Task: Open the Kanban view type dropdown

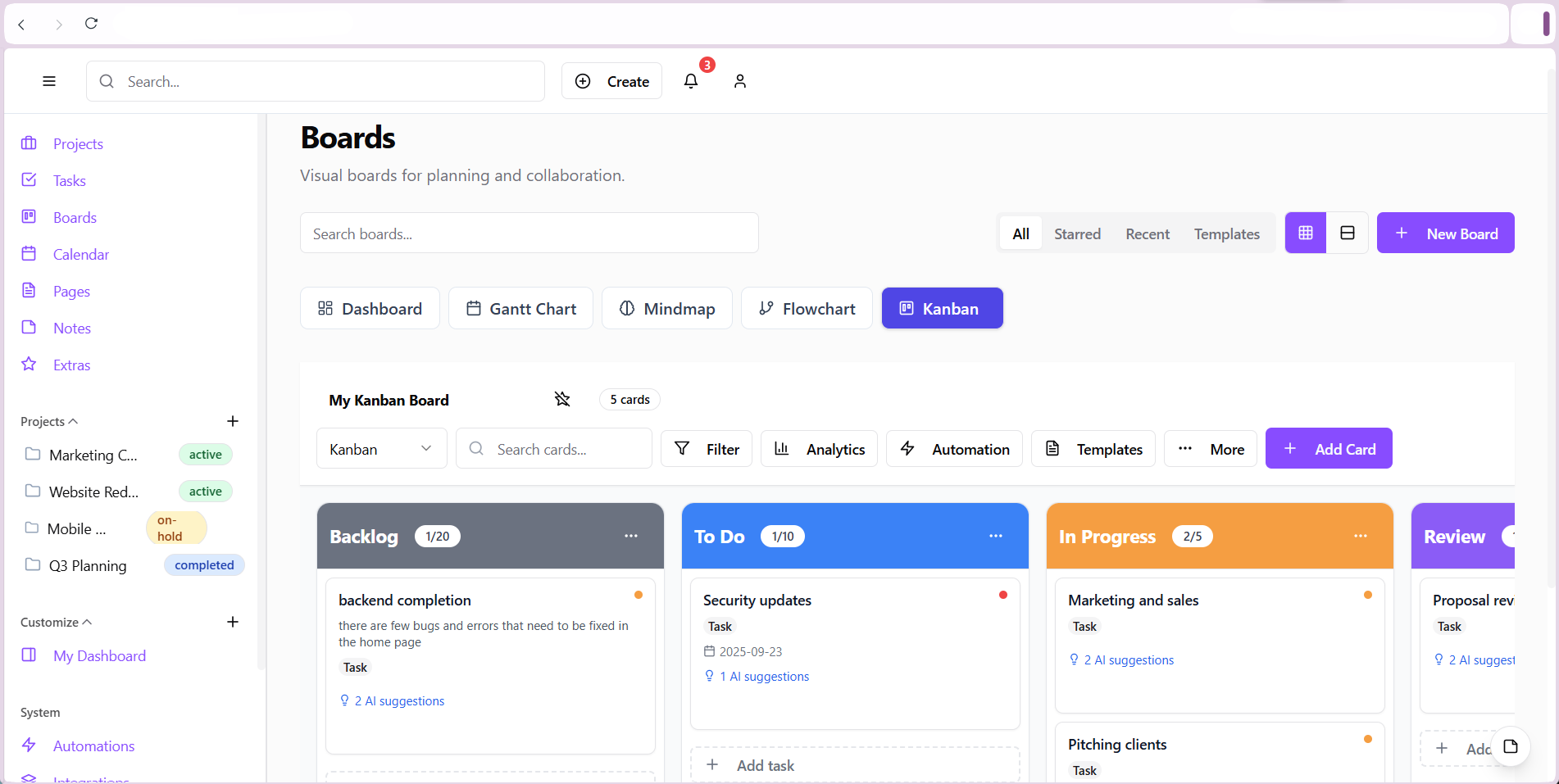Action: (x=381, y=448)
